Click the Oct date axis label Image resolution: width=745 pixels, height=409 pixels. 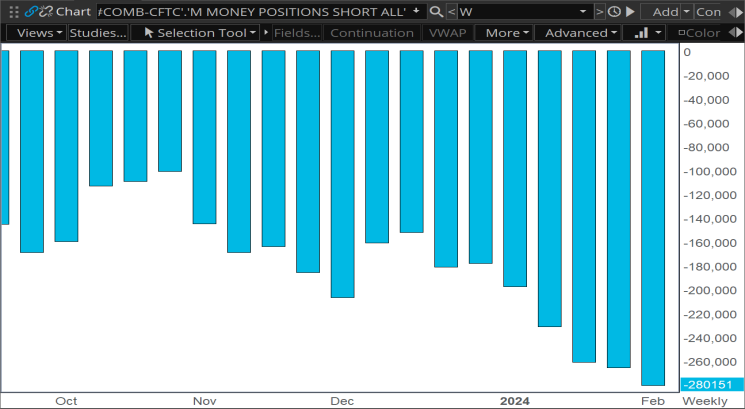click(x=66, y=401)
